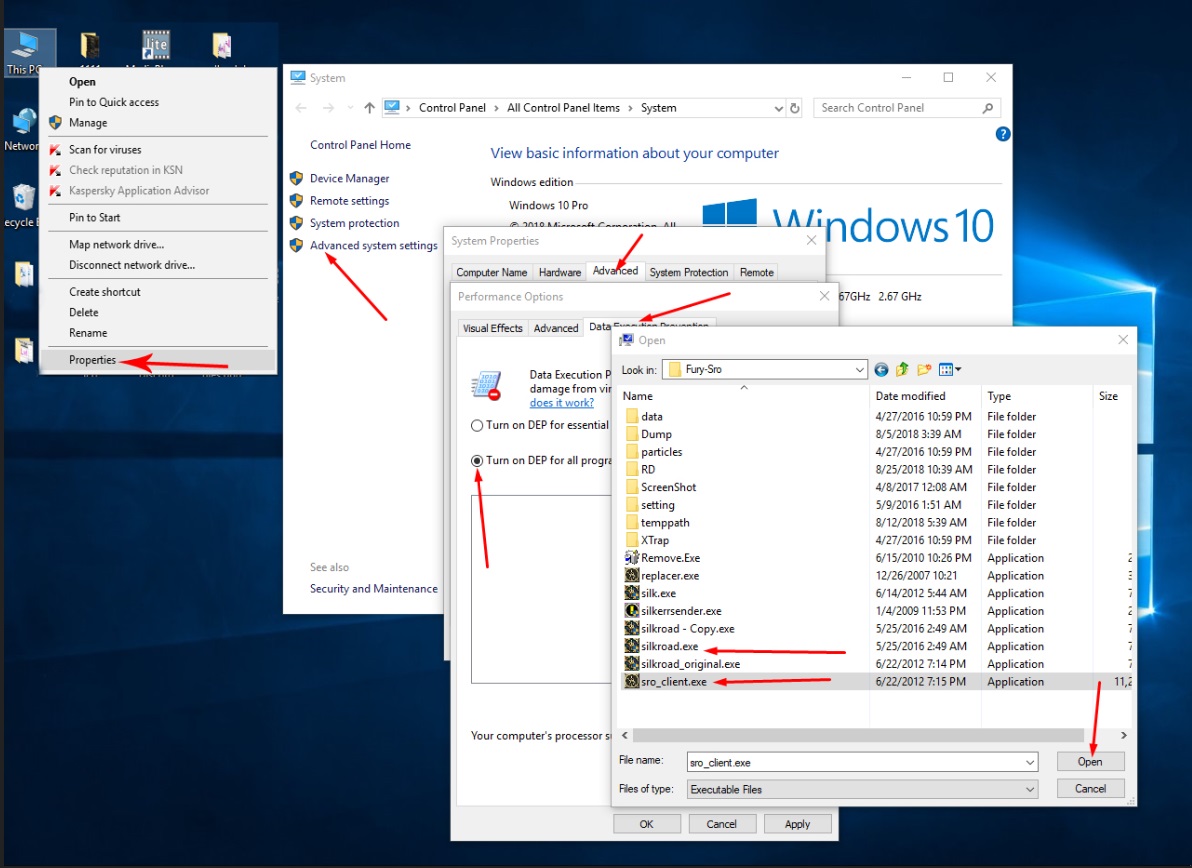The width and height of the screenshot is (1192, 868).
Task: Create new folder in Open dialog
Action: coord(924,370)
